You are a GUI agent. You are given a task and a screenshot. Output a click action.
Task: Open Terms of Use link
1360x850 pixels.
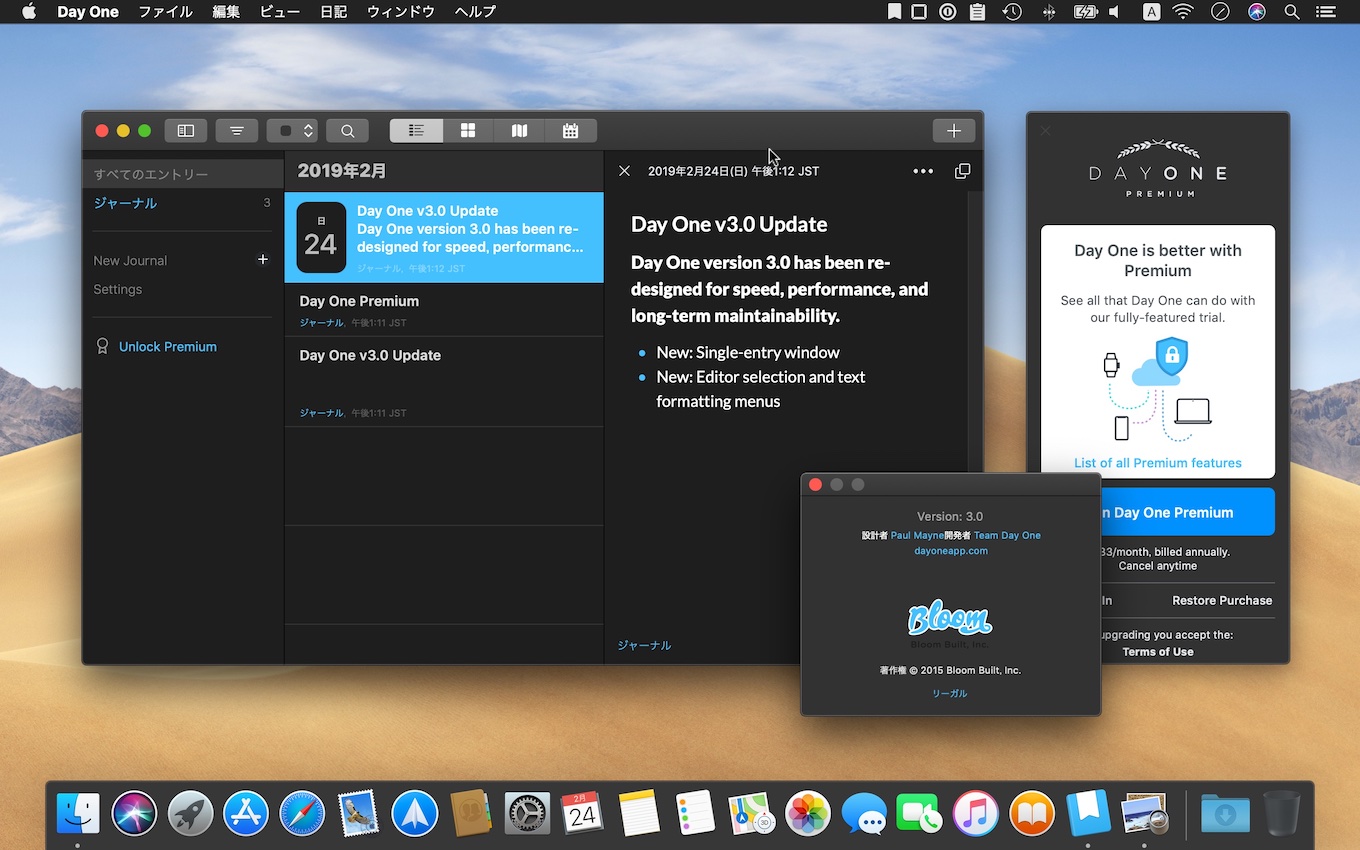coord(1158,651)
